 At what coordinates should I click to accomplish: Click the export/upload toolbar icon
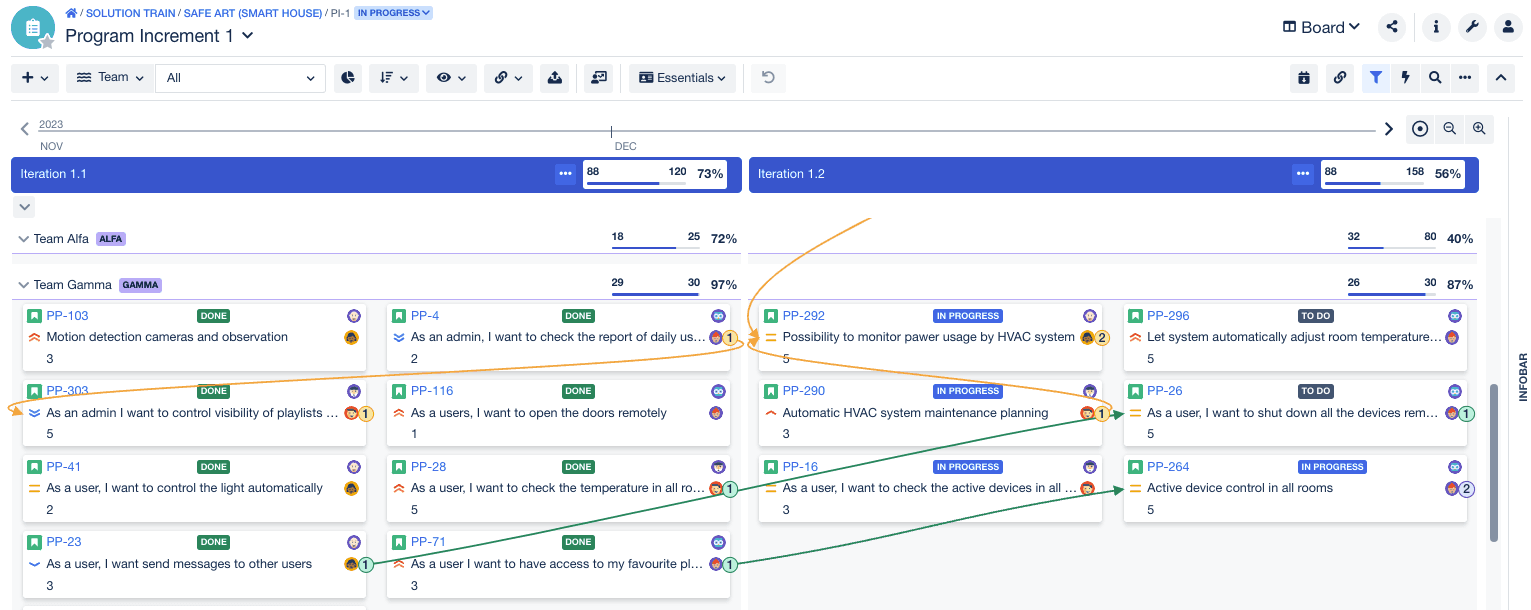coord(555,78)
